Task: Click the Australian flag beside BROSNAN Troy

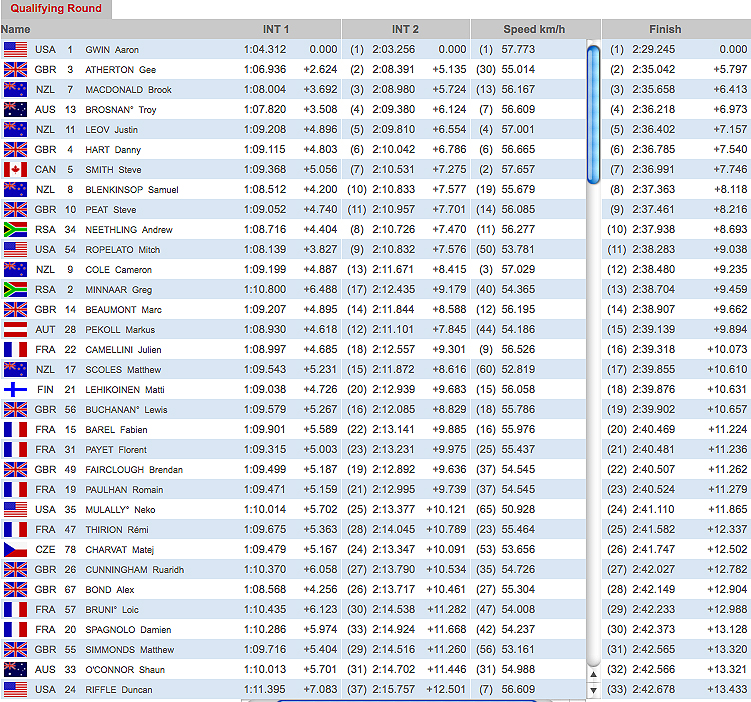Action: pyautogui.click(x=15, y=109)
